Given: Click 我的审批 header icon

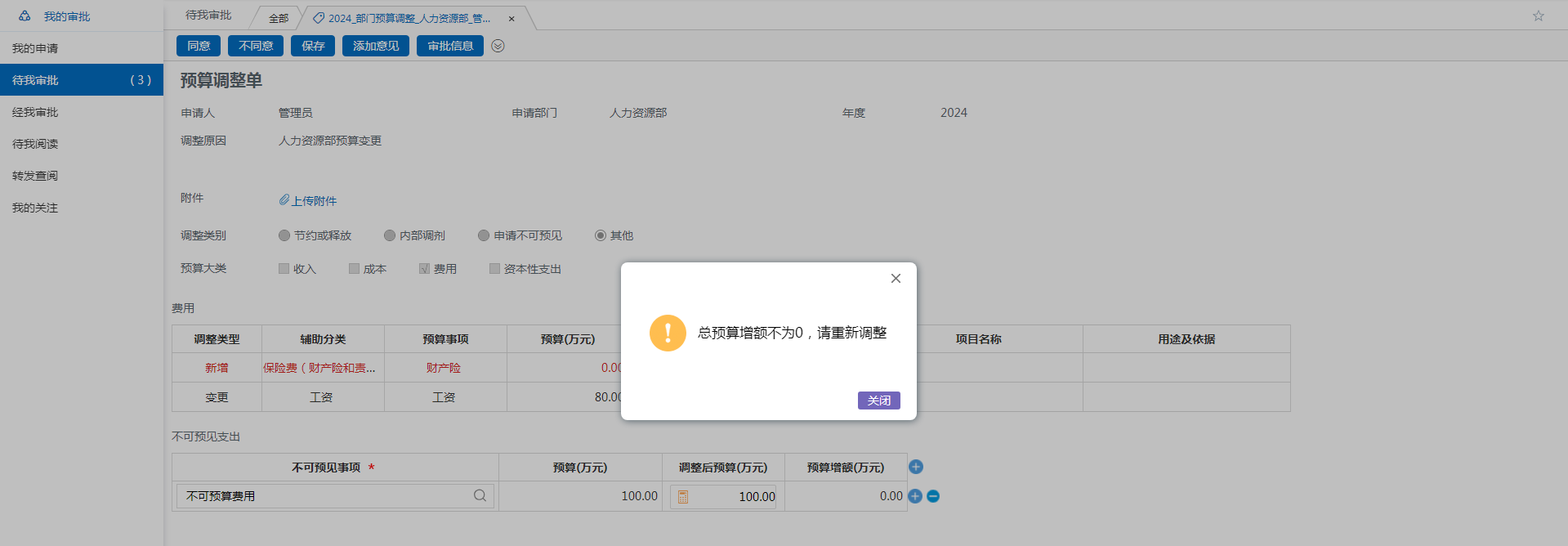Looking at the screenshot, I should [x=25, y=16].
